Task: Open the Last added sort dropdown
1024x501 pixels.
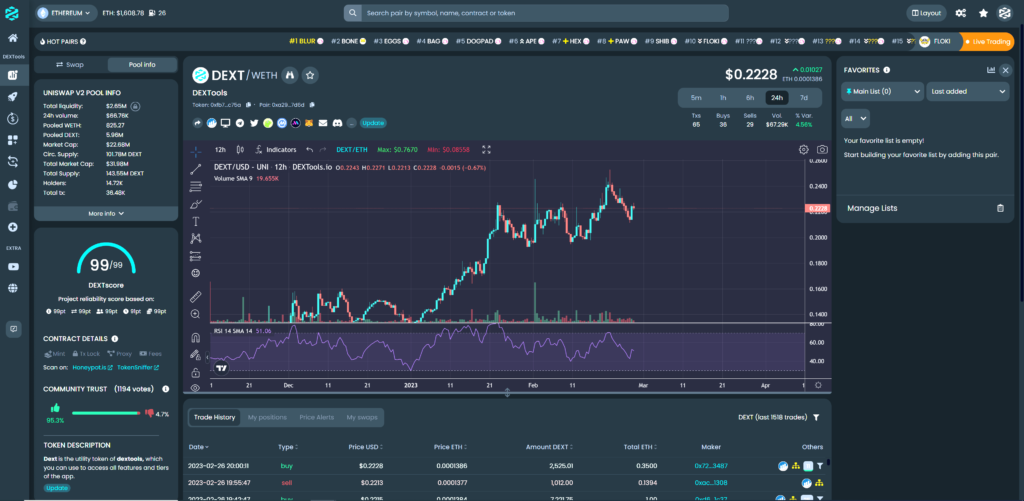Action: pos(968,91)
